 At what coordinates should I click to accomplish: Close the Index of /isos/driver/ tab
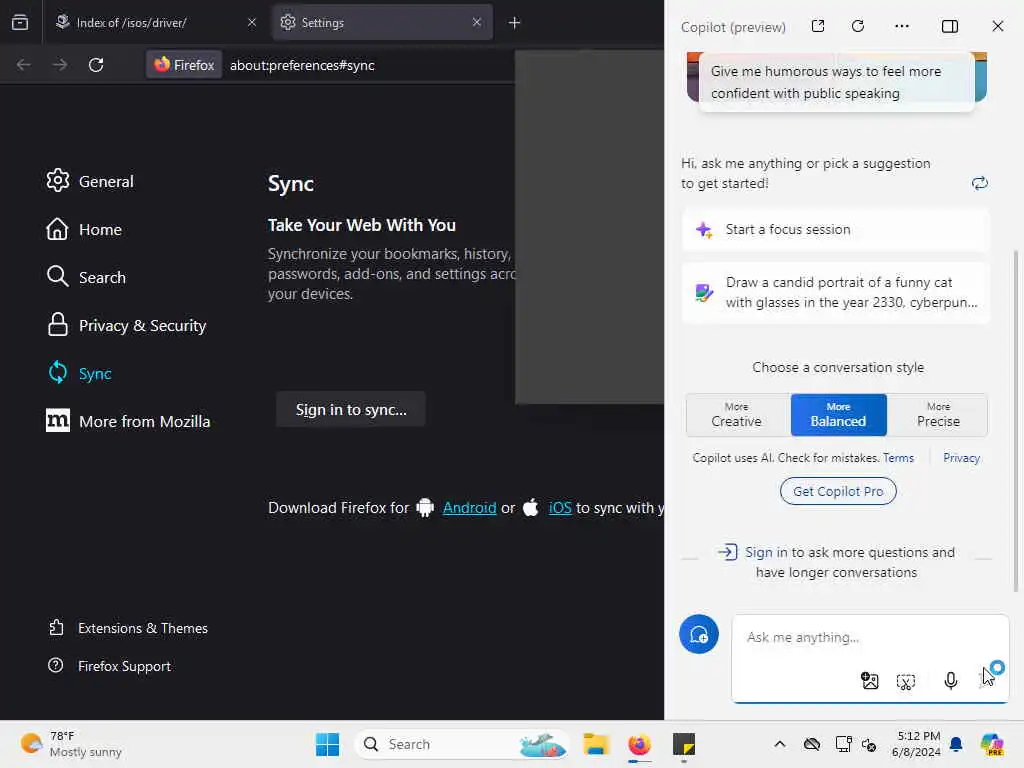pyautogui.click(x=252, y=23)
